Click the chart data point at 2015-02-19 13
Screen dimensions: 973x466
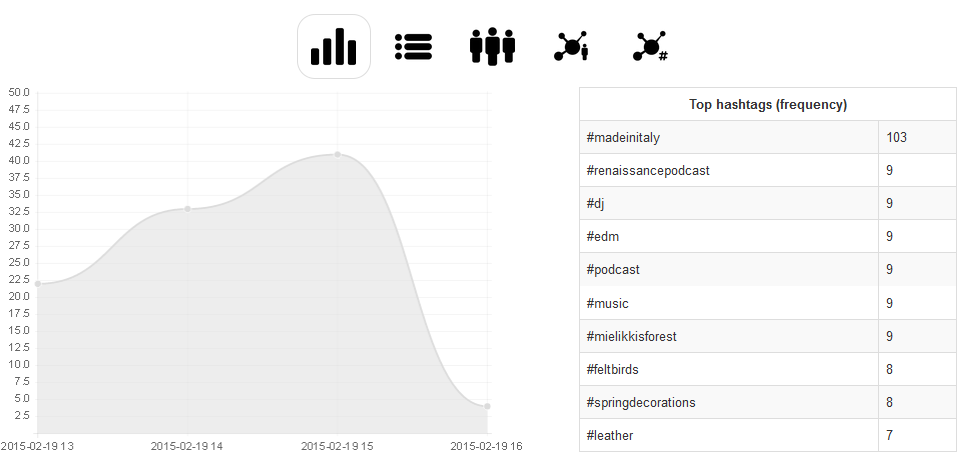click(x=38, y=284)
